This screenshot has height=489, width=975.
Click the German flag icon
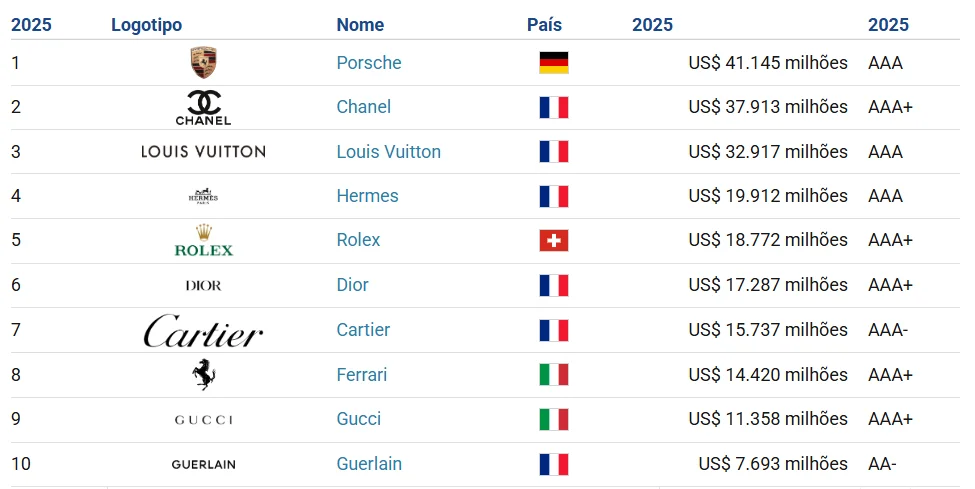click(x=553, y=62)
